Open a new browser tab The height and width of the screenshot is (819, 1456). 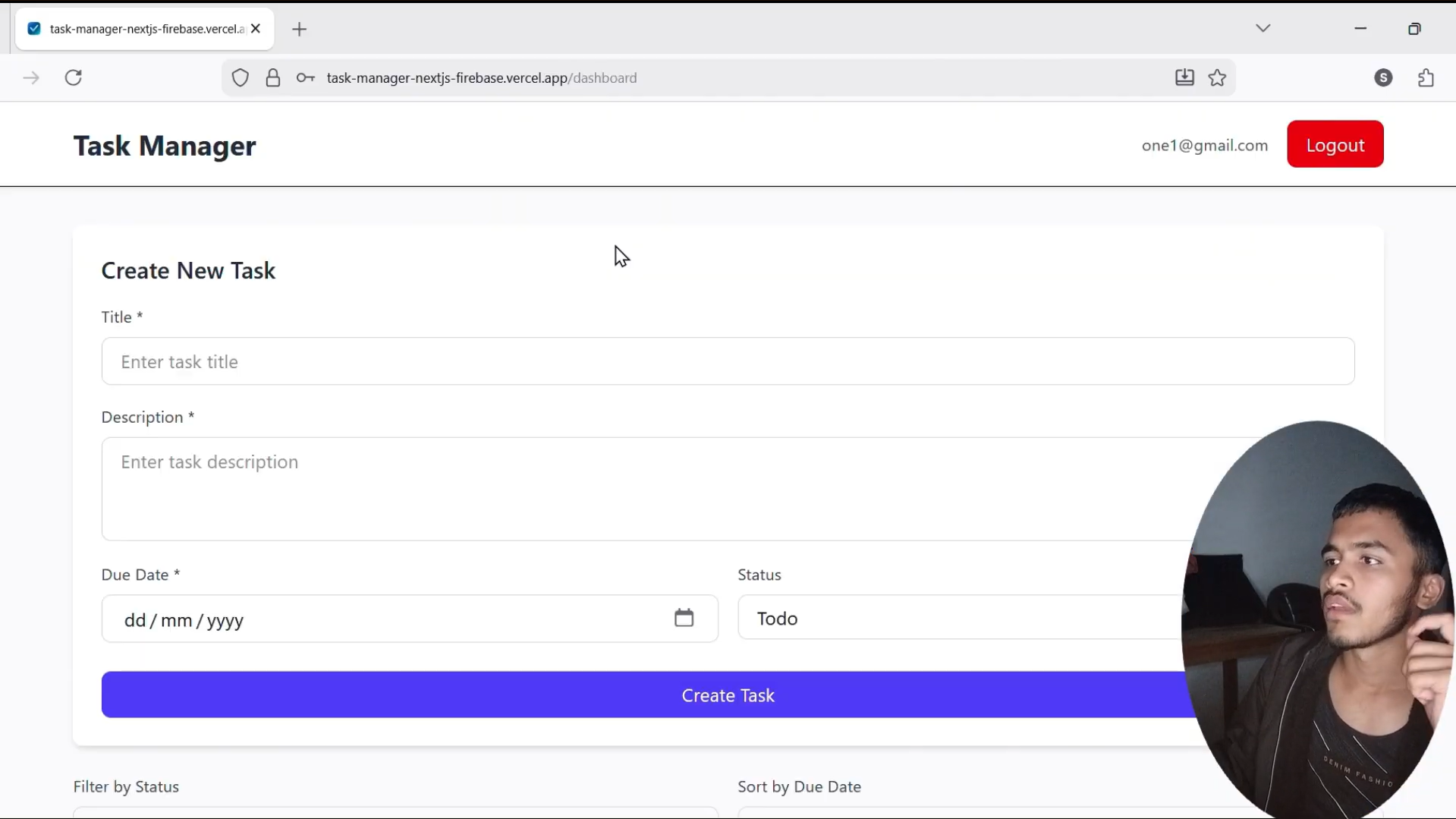pyautogui.click(x=300, y=29)
